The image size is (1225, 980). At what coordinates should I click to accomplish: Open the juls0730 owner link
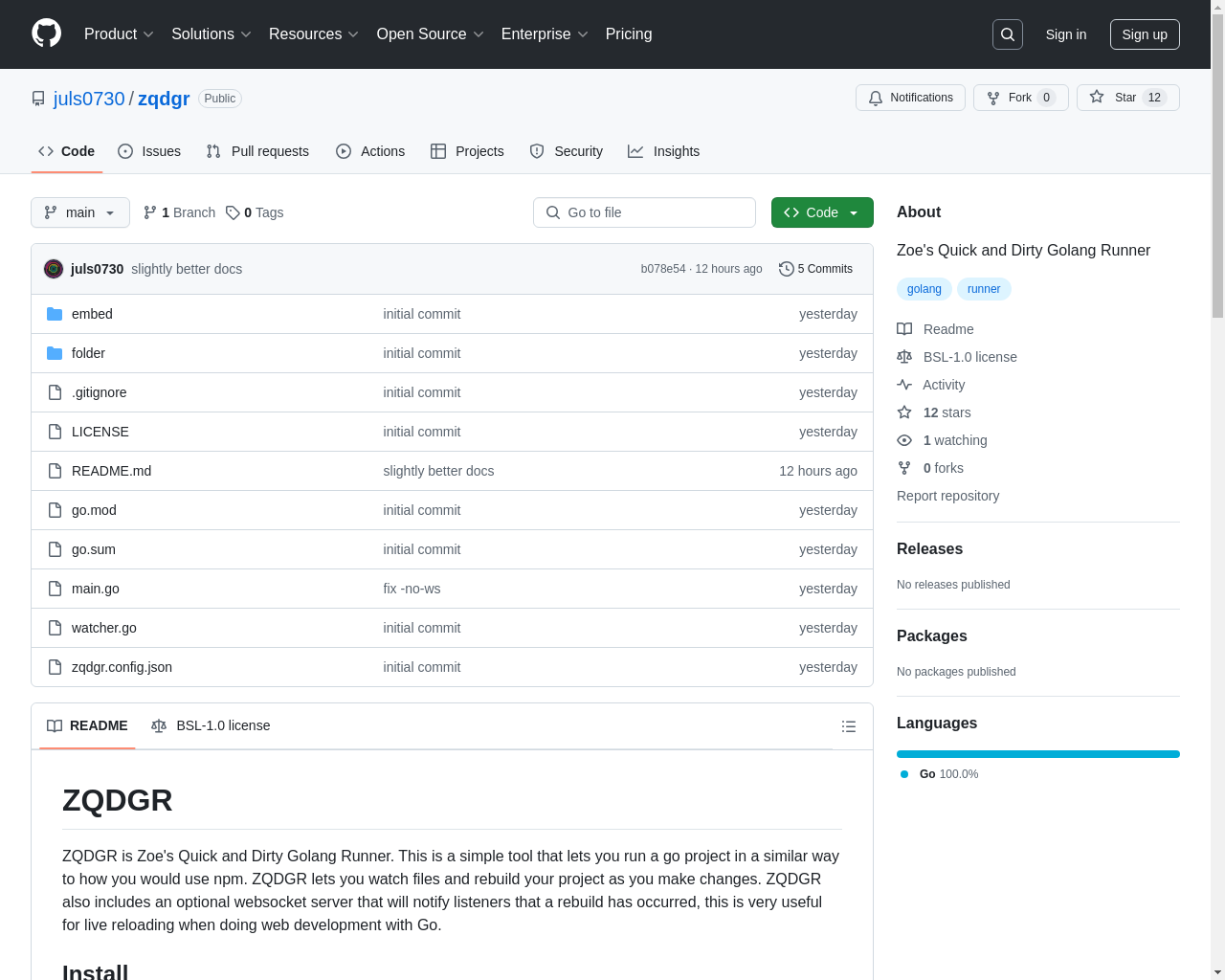89,99
